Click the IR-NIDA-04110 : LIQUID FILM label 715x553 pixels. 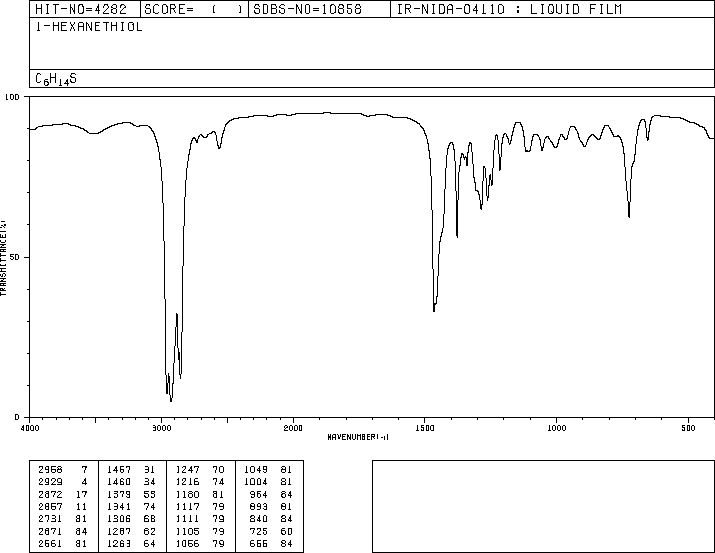509,9
